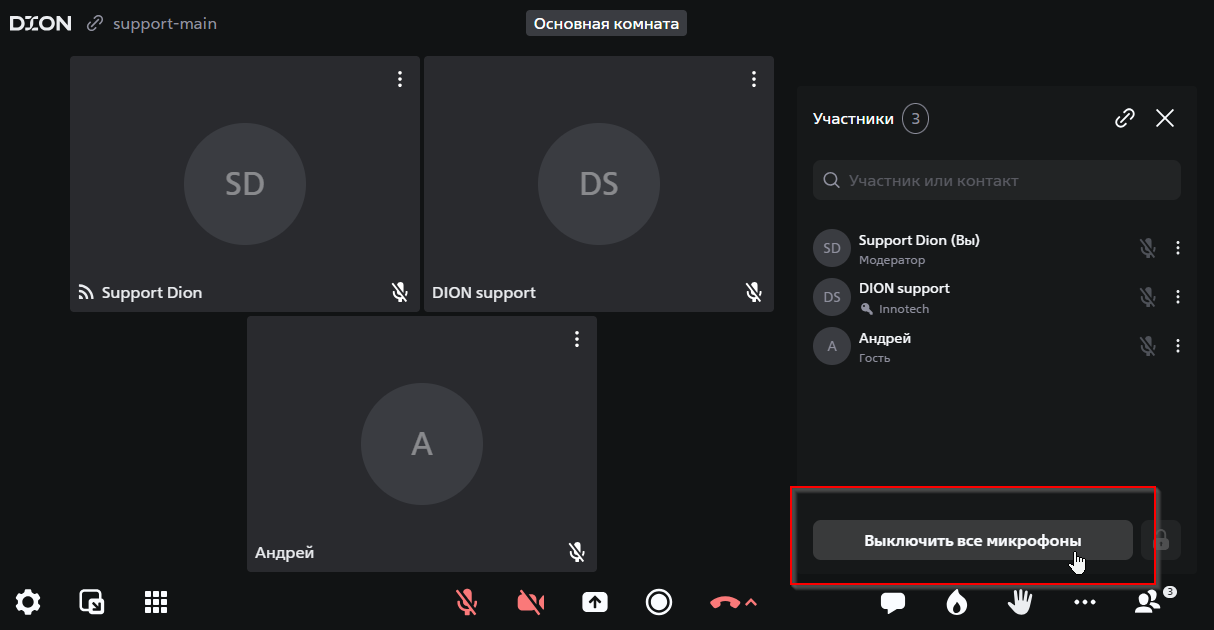Open the chat bubble icon

893,602
